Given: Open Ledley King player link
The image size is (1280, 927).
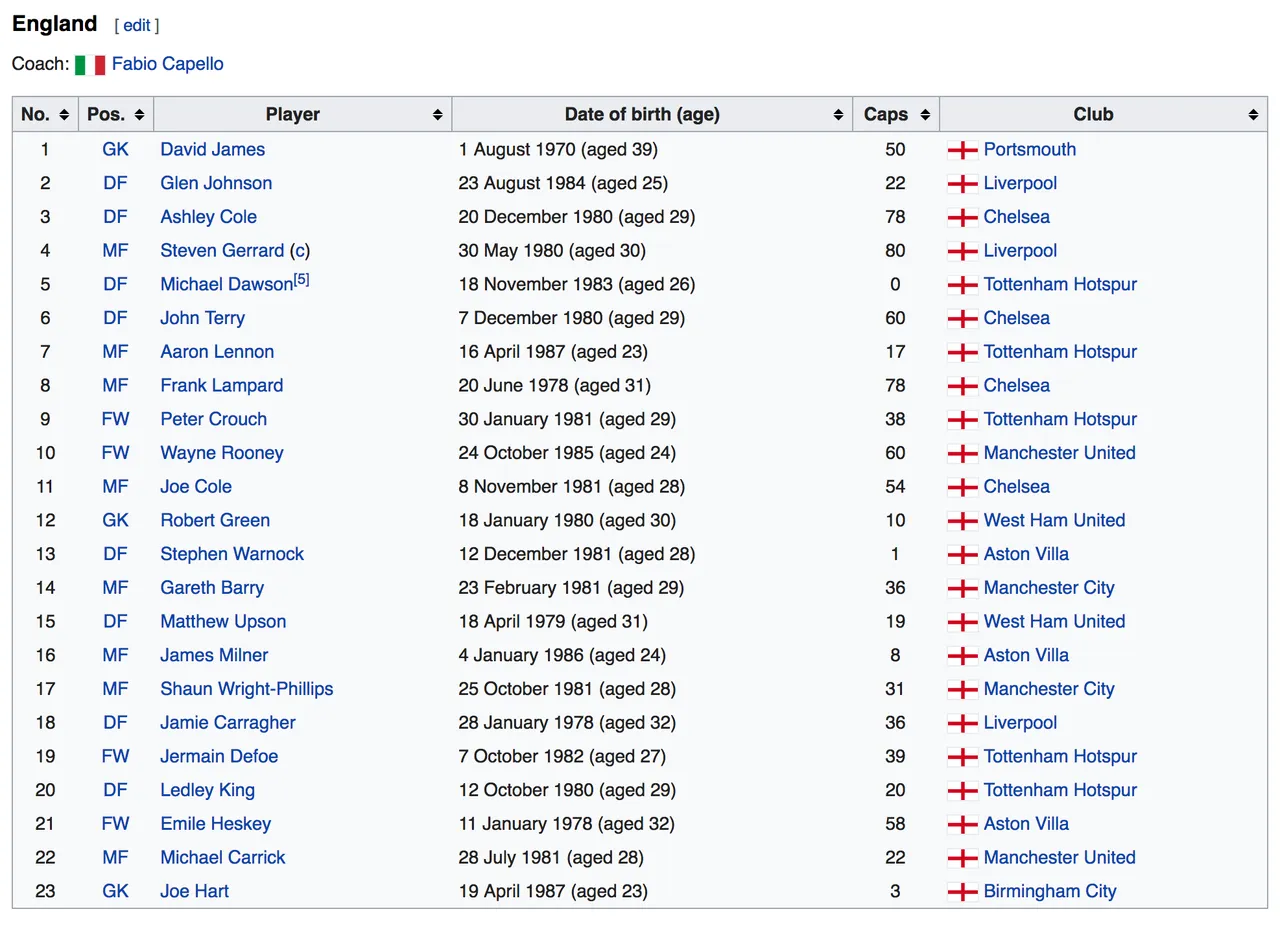Looking at the screenshot, I should point(207,790).
